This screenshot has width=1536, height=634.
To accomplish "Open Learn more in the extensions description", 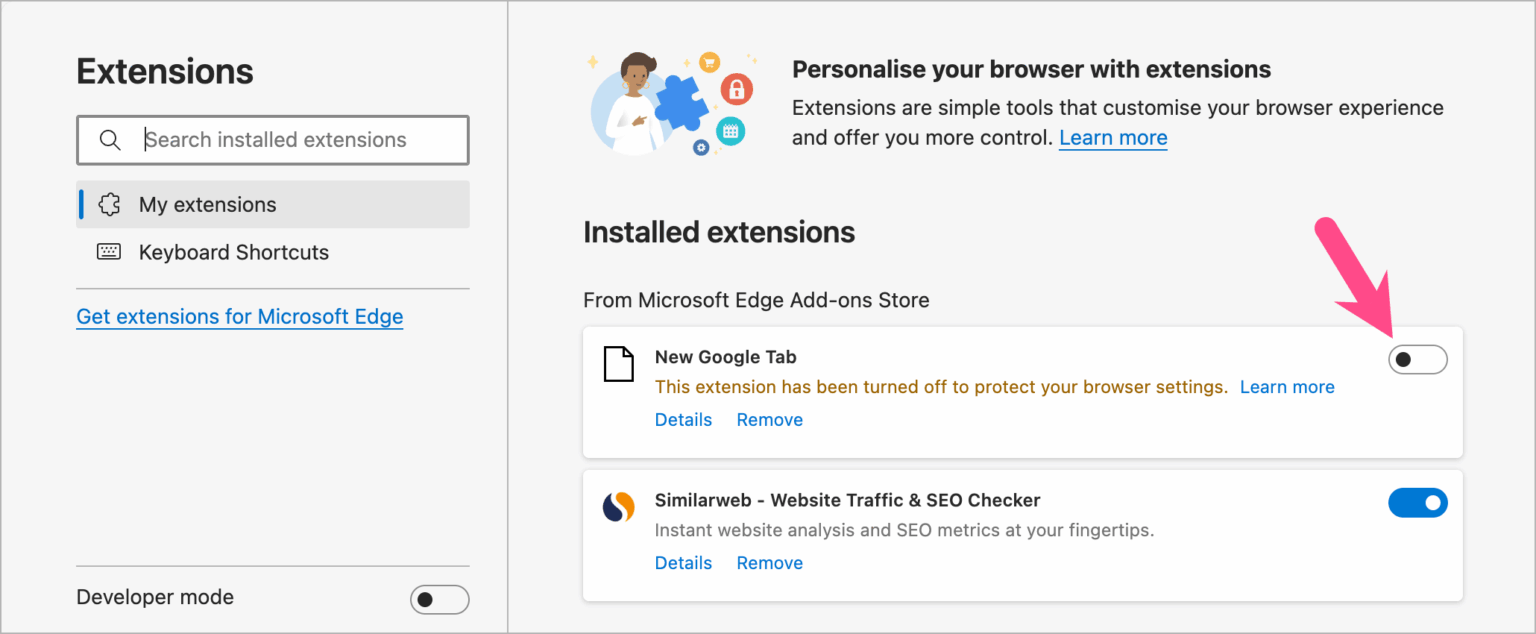I will [x=1112, y=137].
